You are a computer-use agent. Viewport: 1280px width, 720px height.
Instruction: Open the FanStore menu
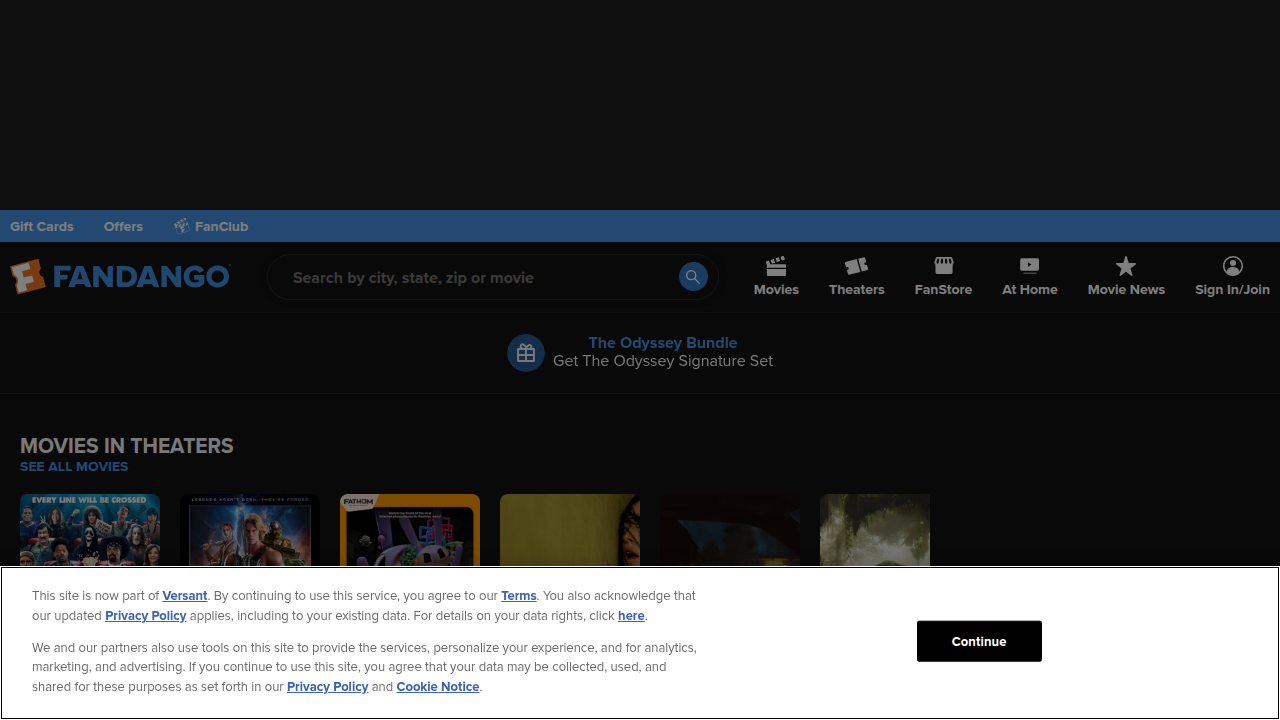pos(943,277)
